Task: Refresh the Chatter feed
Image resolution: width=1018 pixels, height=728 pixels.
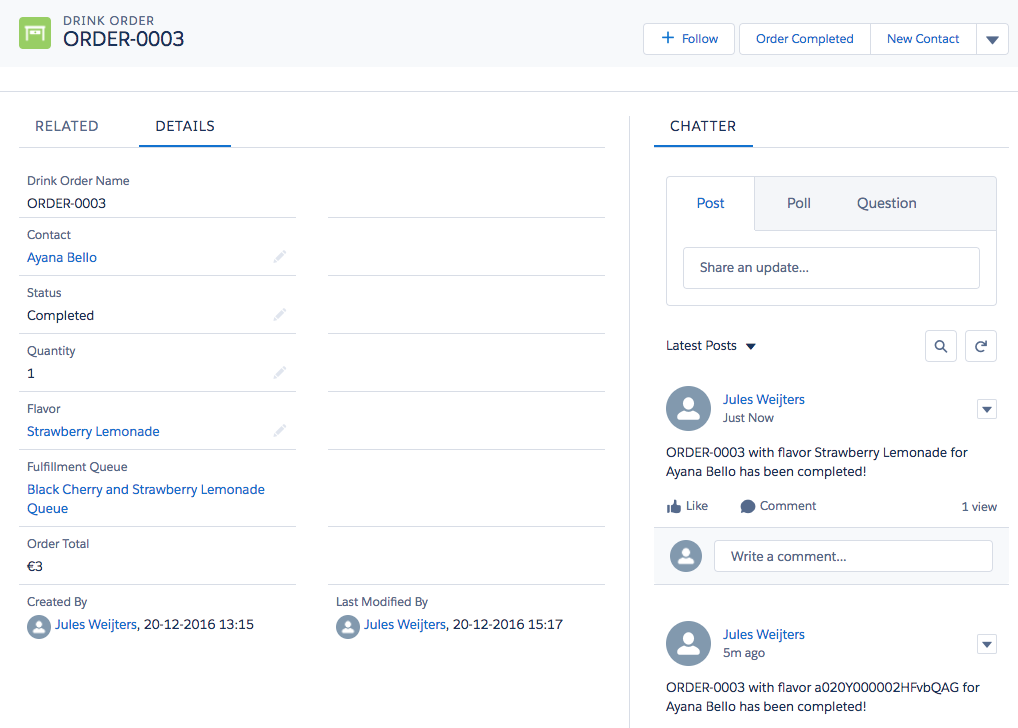Action: tap(981, 346)
